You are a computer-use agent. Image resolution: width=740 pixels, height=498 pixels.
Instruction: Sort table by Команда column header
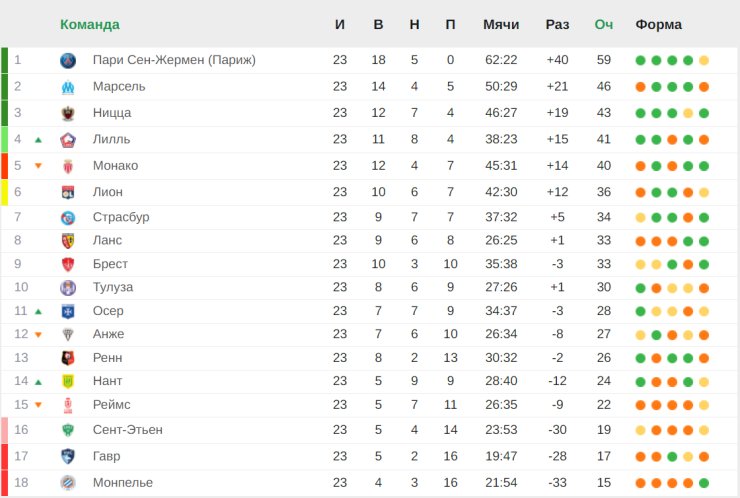point(89,24)
